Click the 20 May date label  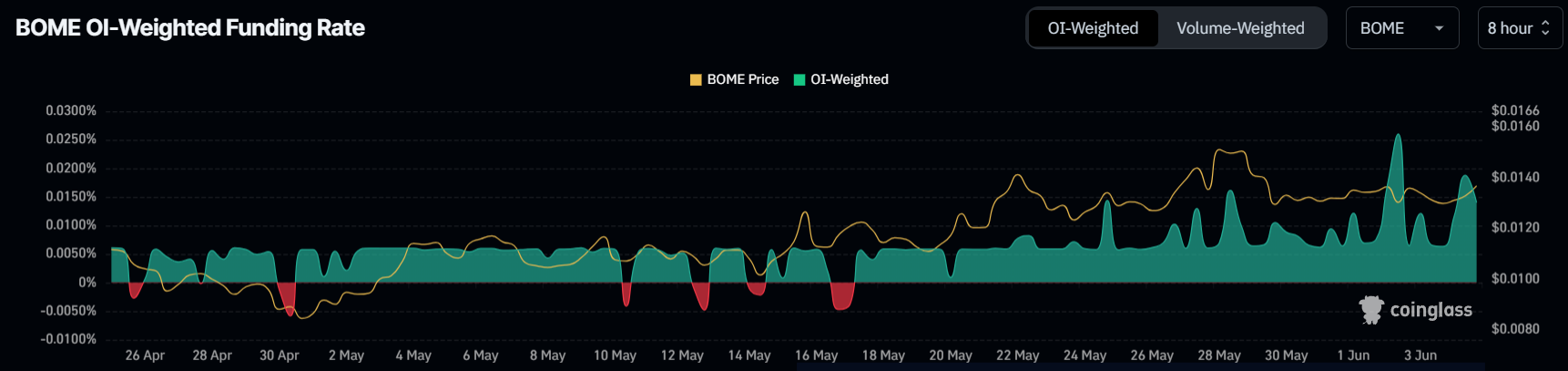(951, 356)
